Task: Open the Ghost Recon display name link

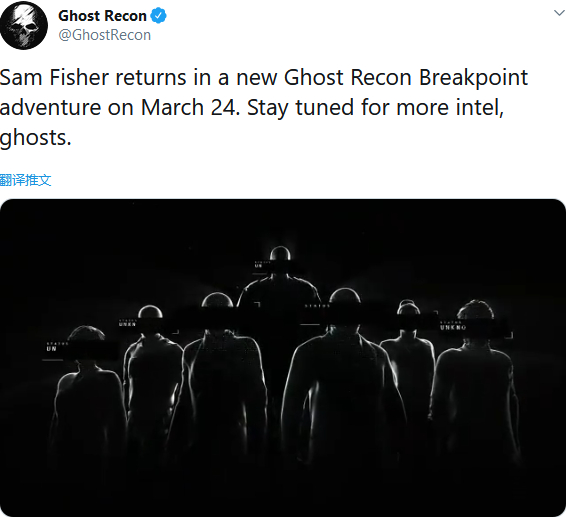Action: (x=102, y=16)
